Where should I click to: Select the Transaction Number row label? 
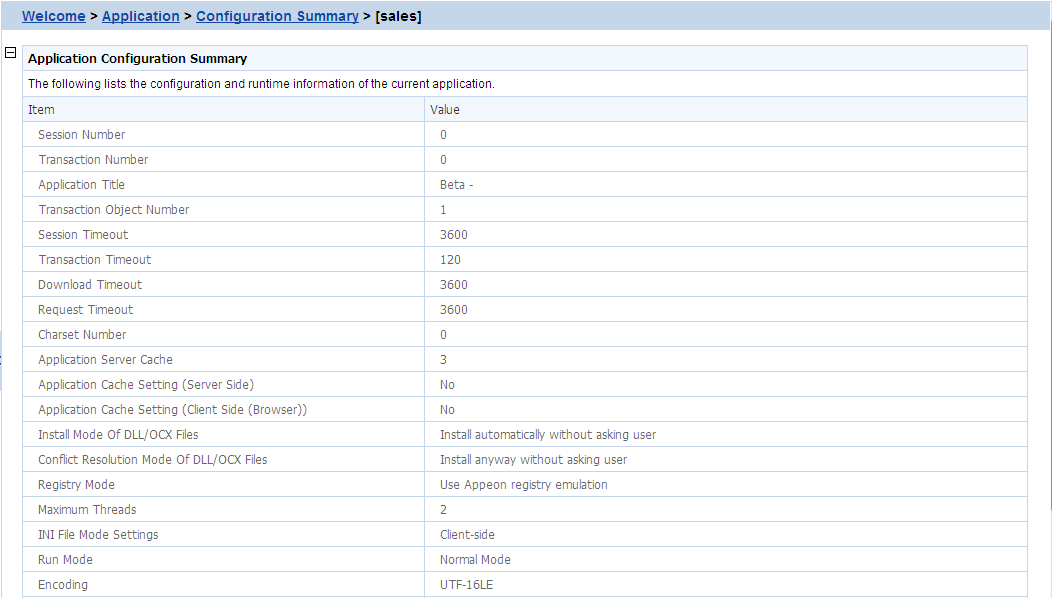pos(93,160)
